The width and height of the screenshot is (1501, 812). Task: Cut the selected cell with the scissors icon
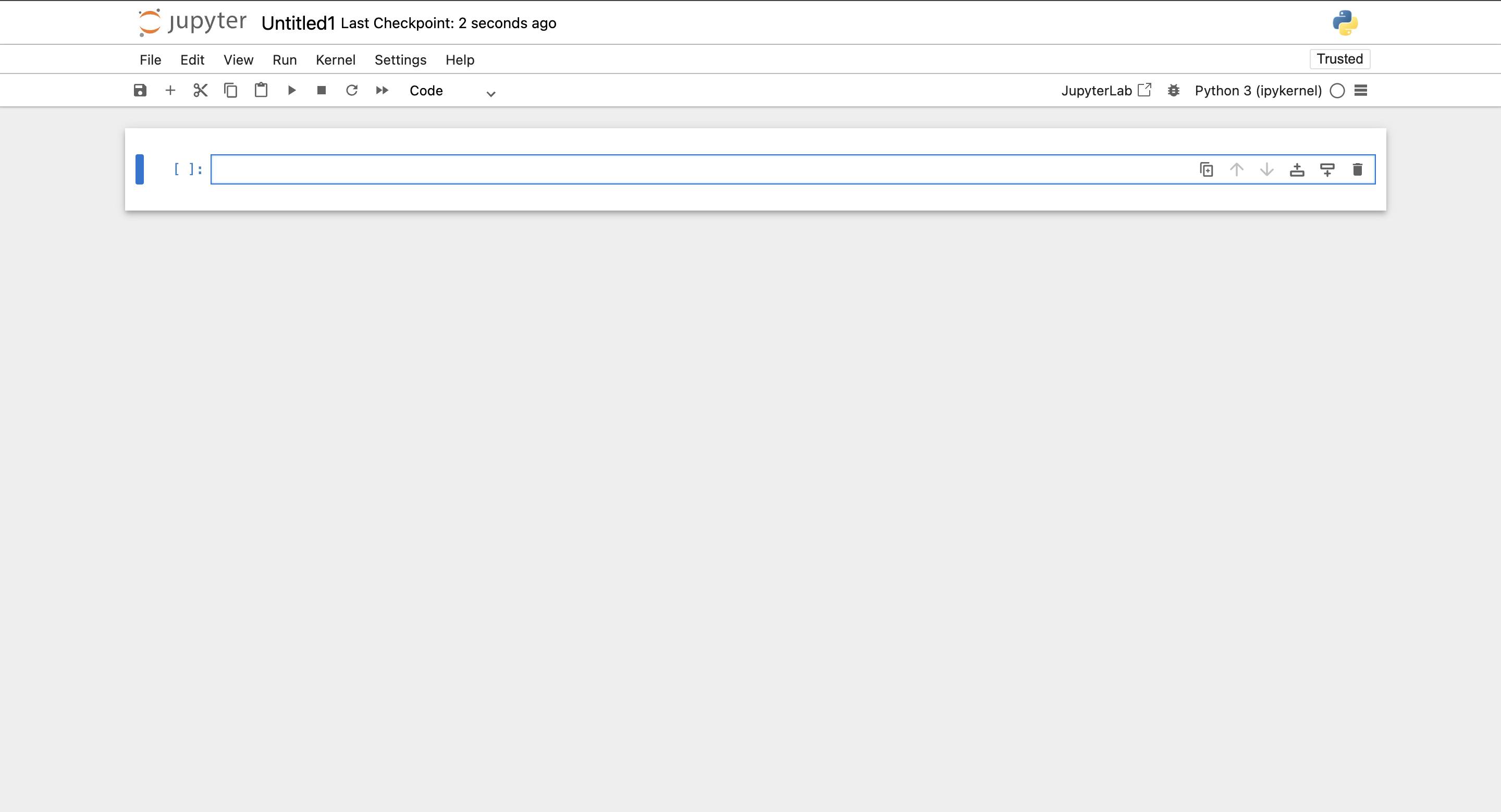click(x=201, y=90)
